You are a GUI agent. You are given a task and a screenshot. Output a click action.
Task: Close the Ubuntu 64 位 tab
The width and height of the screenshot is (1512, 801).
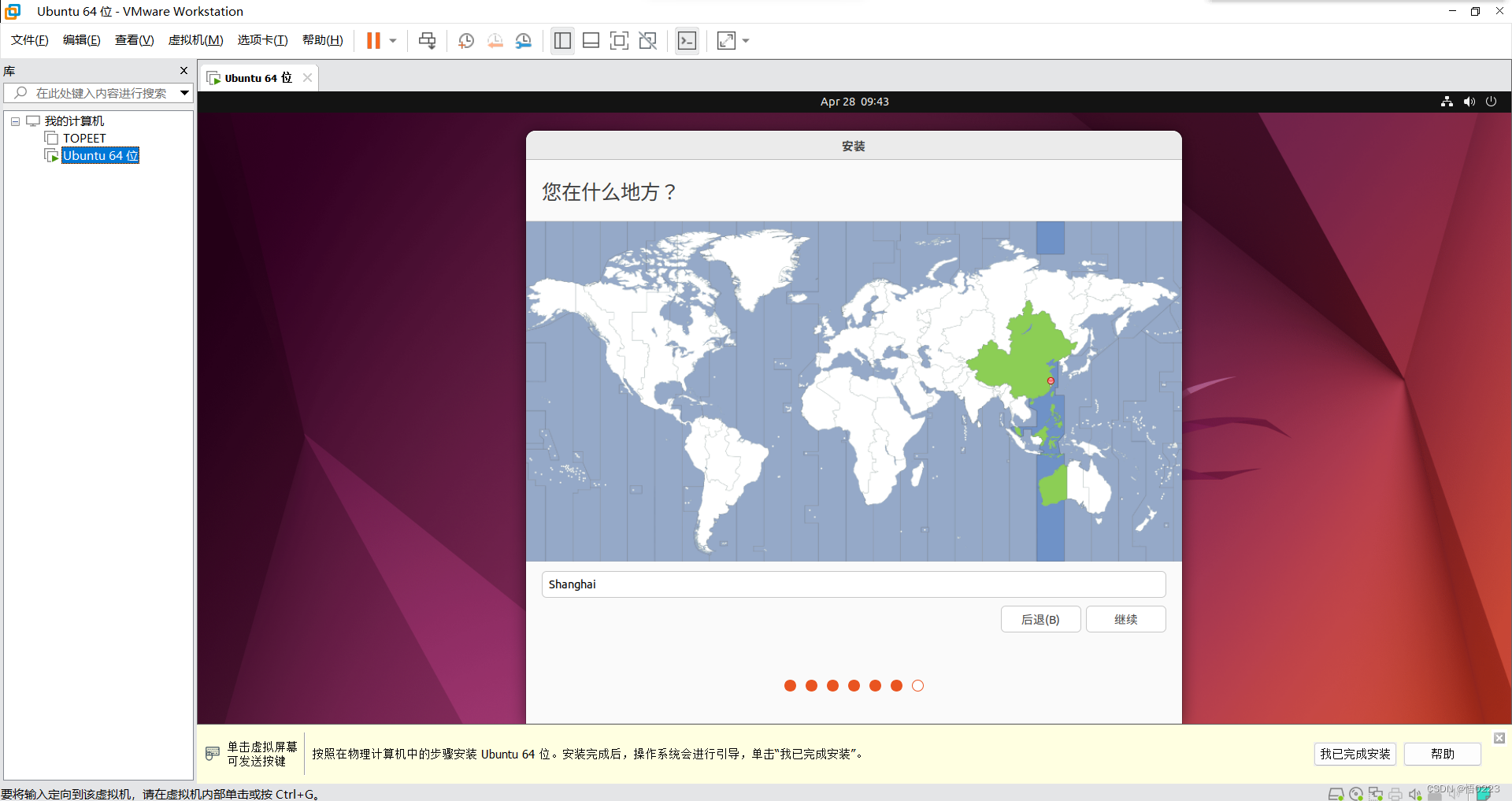click(x=308, y=78)
